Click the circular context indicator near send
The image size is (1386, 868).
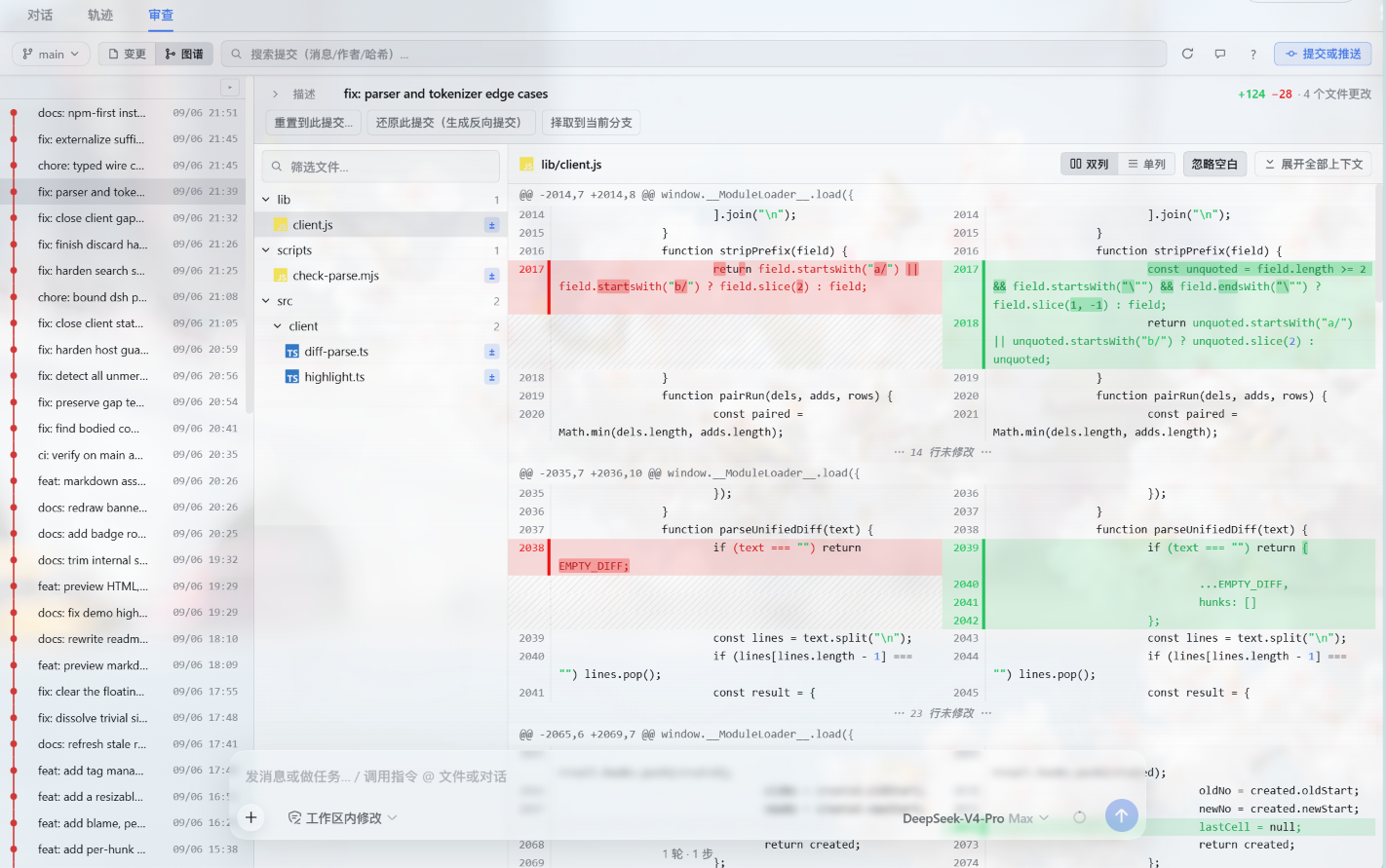(1080, 817)
